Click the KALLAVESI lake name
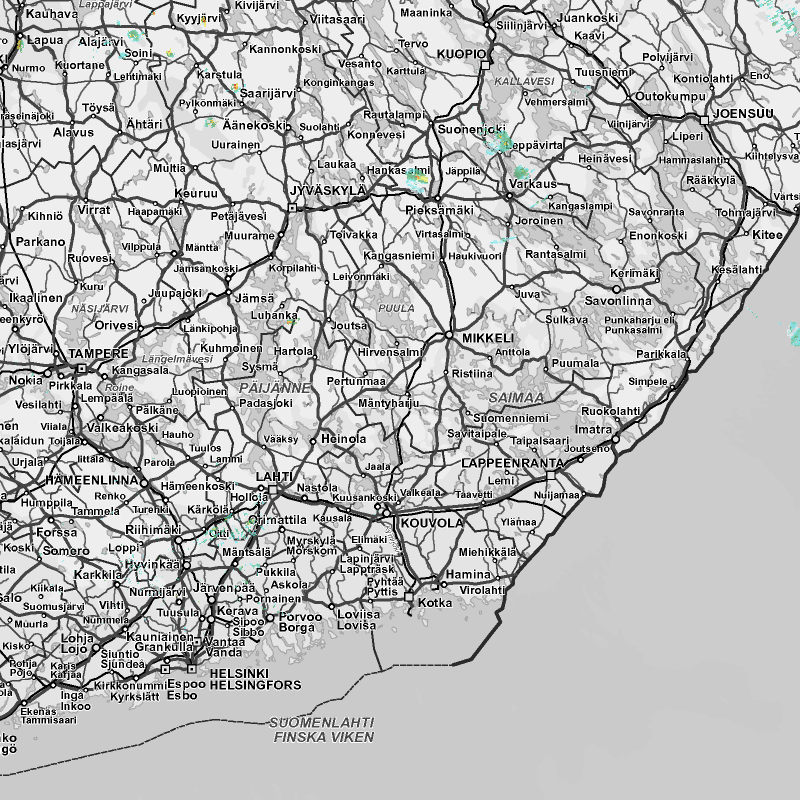The width and height of the screenshot is (800, 800). tap(524, 82)
